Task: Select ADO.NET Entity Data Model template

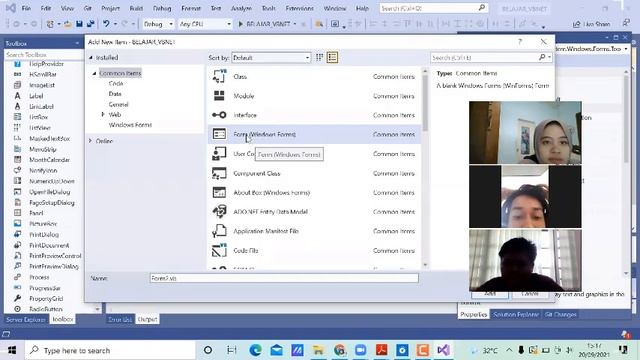Action: point(314,212)
